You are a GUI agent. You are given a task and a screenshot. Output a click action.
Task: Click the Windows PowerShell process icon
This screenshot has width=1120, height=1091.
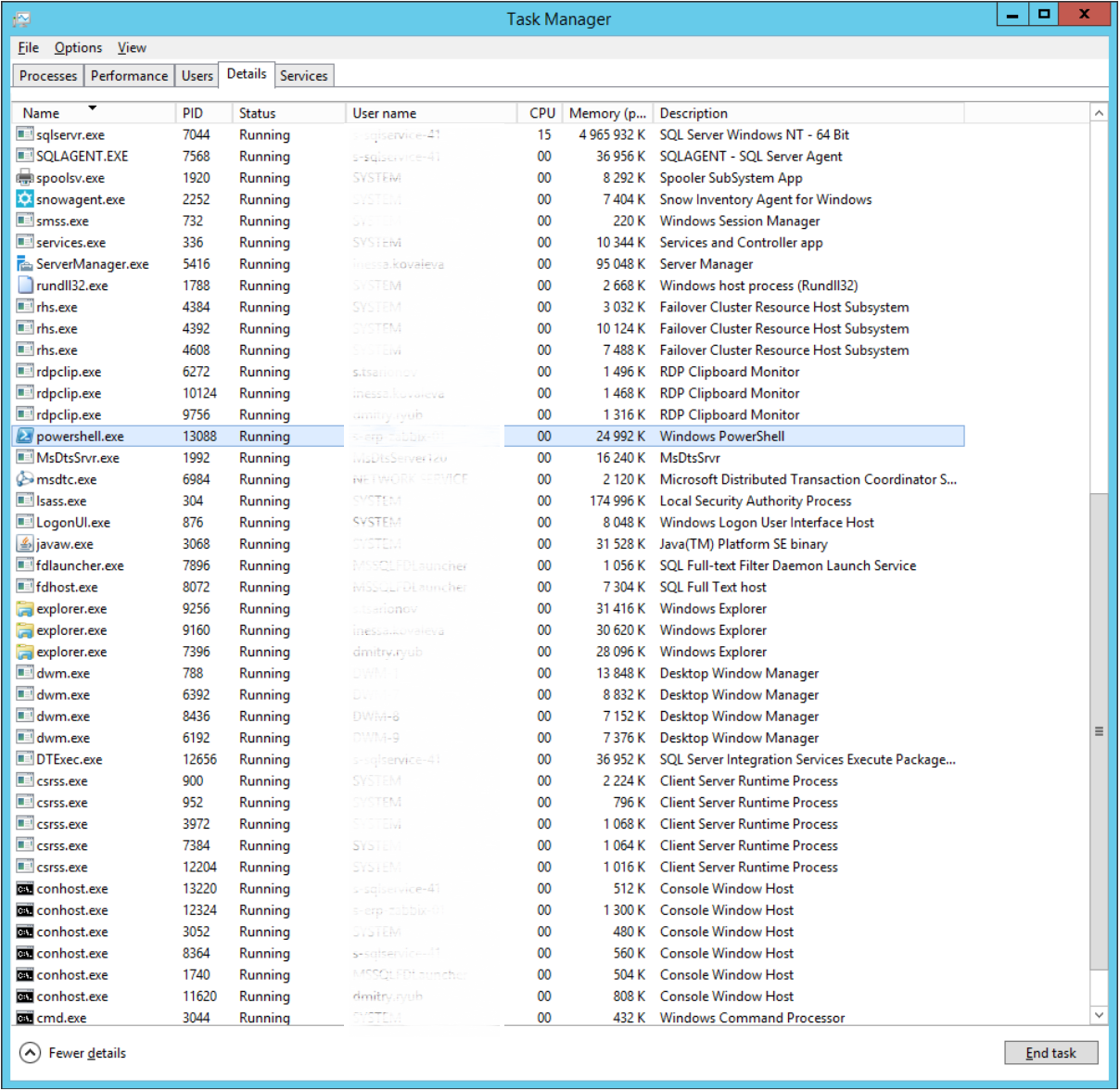pos(26,436)
